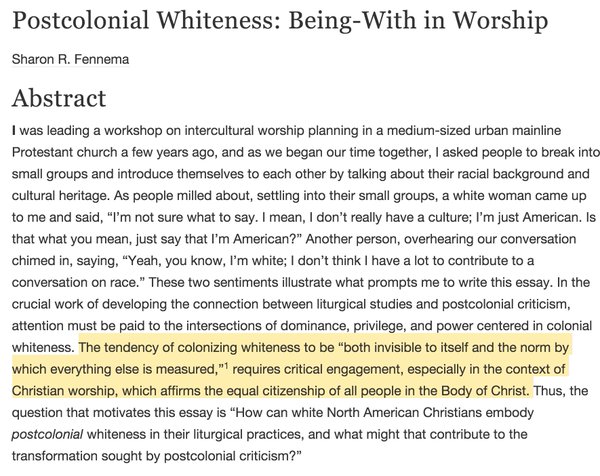Click the italic word postcolonial

coord(47,435)
